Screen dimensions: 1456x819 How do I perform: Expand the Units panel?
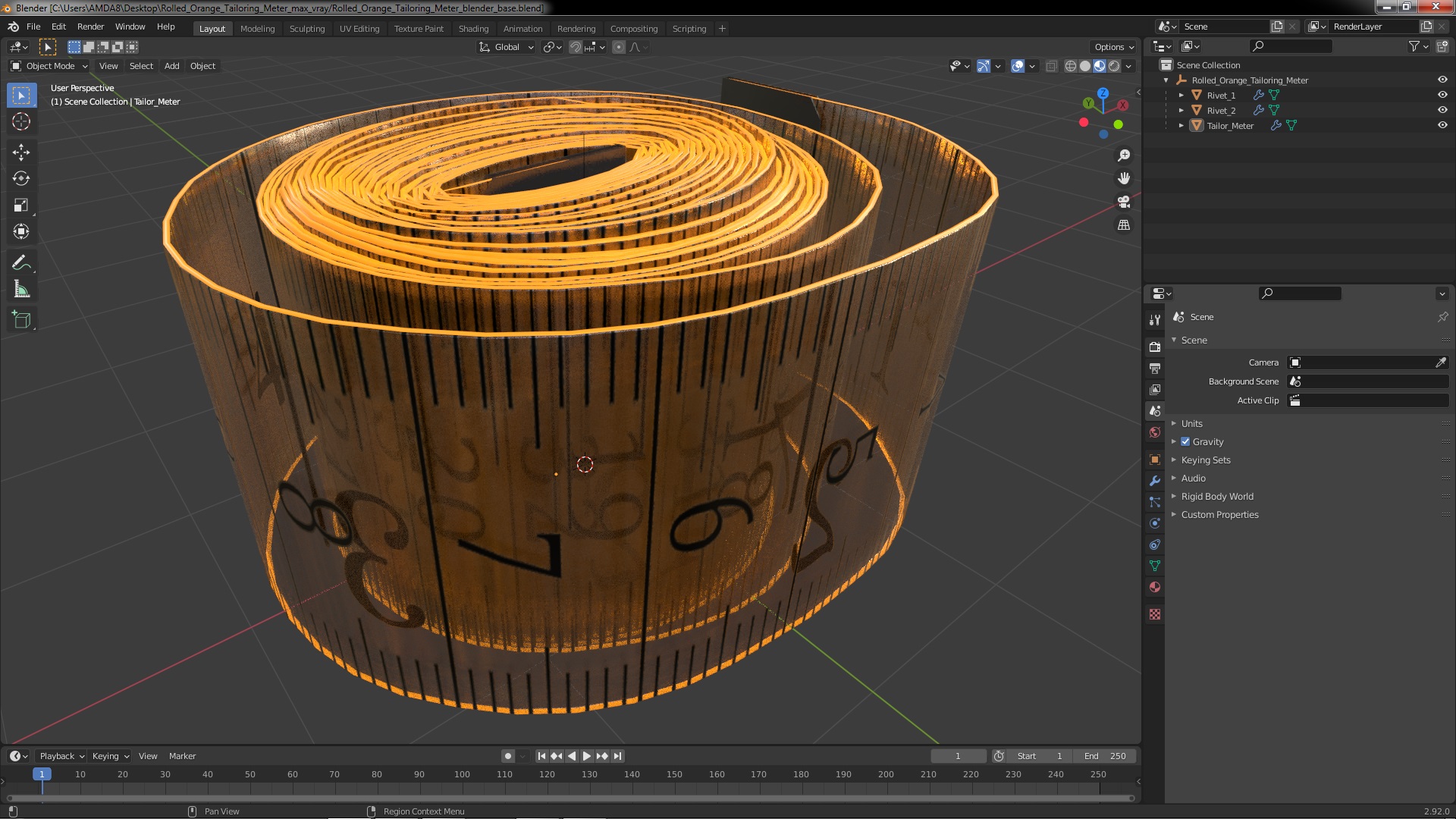pos(1191,424)
